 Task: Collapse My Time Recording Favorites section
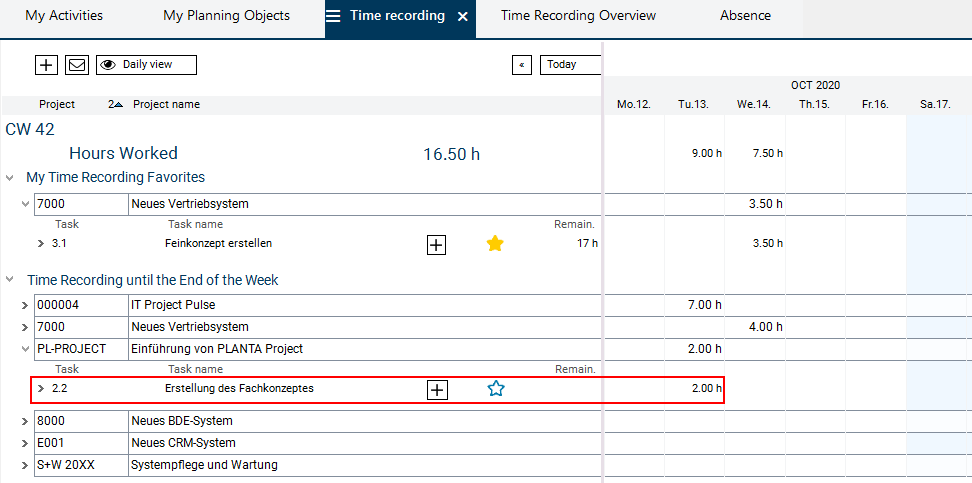[10, 178]
